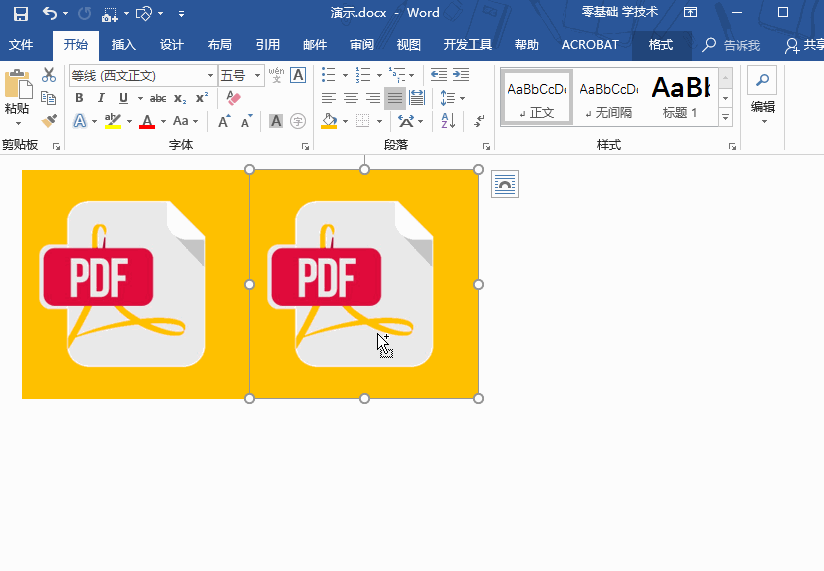Apply distributed alignment
The image size is (824, 571).
[417, 98]
